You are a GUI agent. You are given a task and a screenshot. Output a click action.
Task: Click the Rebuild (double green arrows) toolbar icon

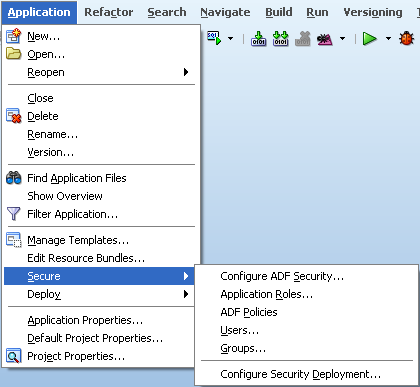pyautogui.click(x=280, y=38)
